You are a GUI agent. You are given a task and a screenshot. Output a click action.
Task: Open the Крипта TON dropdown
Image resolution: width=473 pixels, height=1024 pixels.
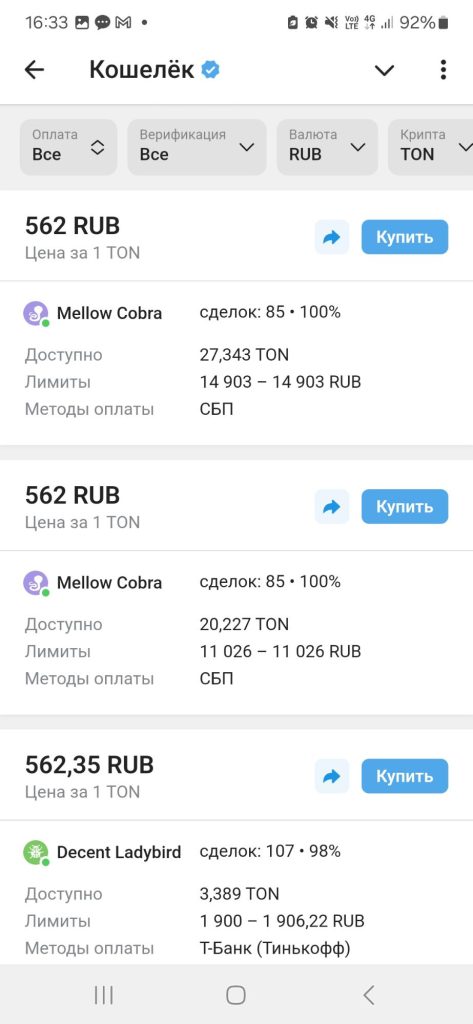click(431, 147)
